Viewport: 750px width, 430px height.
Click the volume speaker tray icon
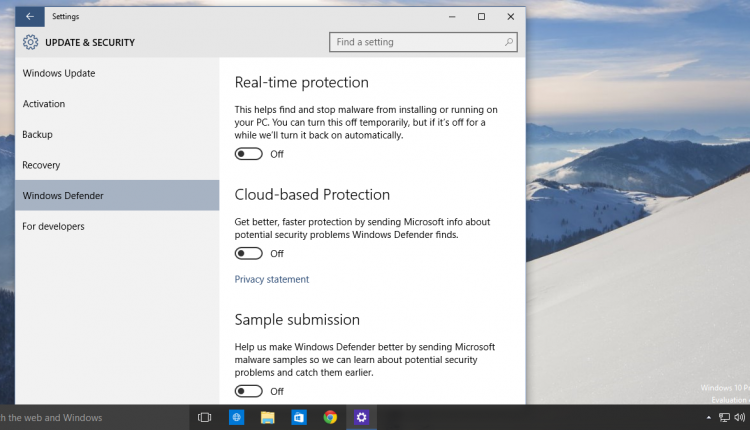pyautogui.click(x=739, y=418)
